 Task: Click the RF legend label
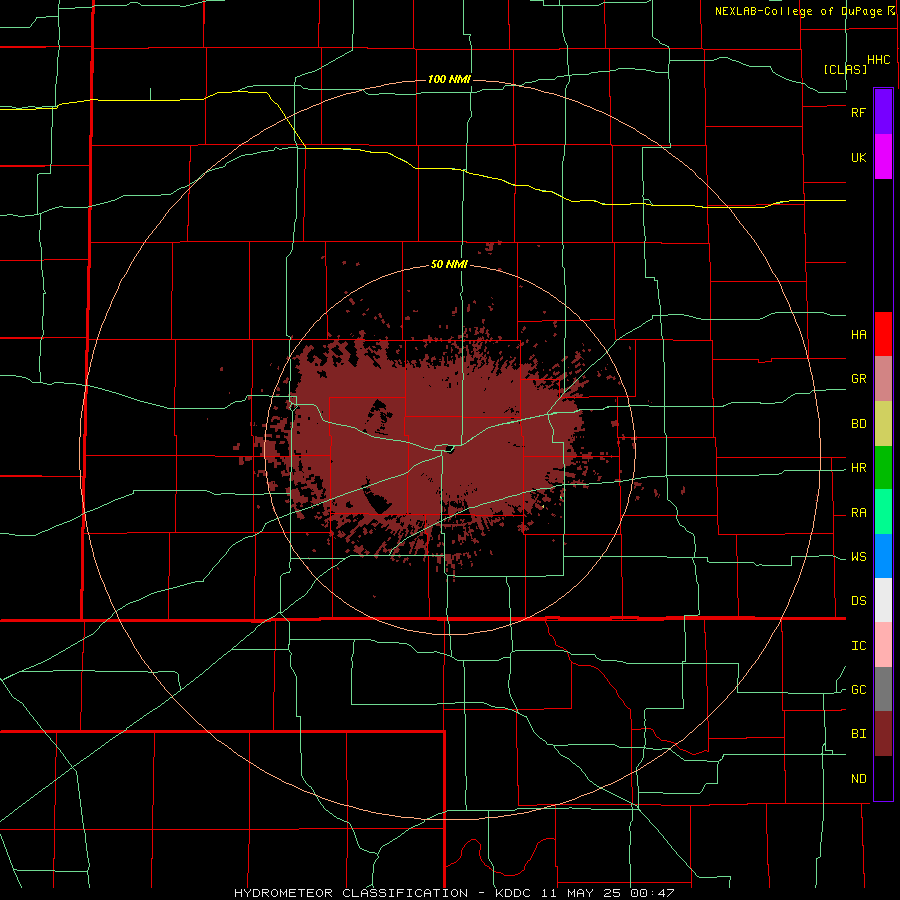pos(858,112)
